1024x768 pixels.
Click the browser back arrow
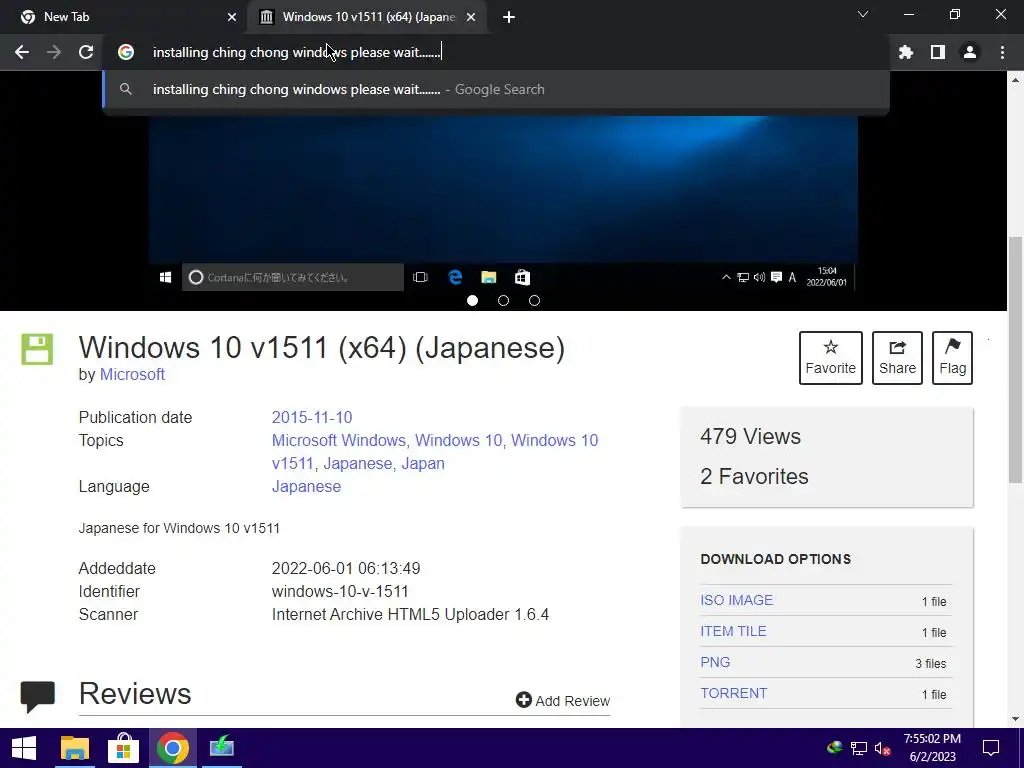click(x=22, y=52)
